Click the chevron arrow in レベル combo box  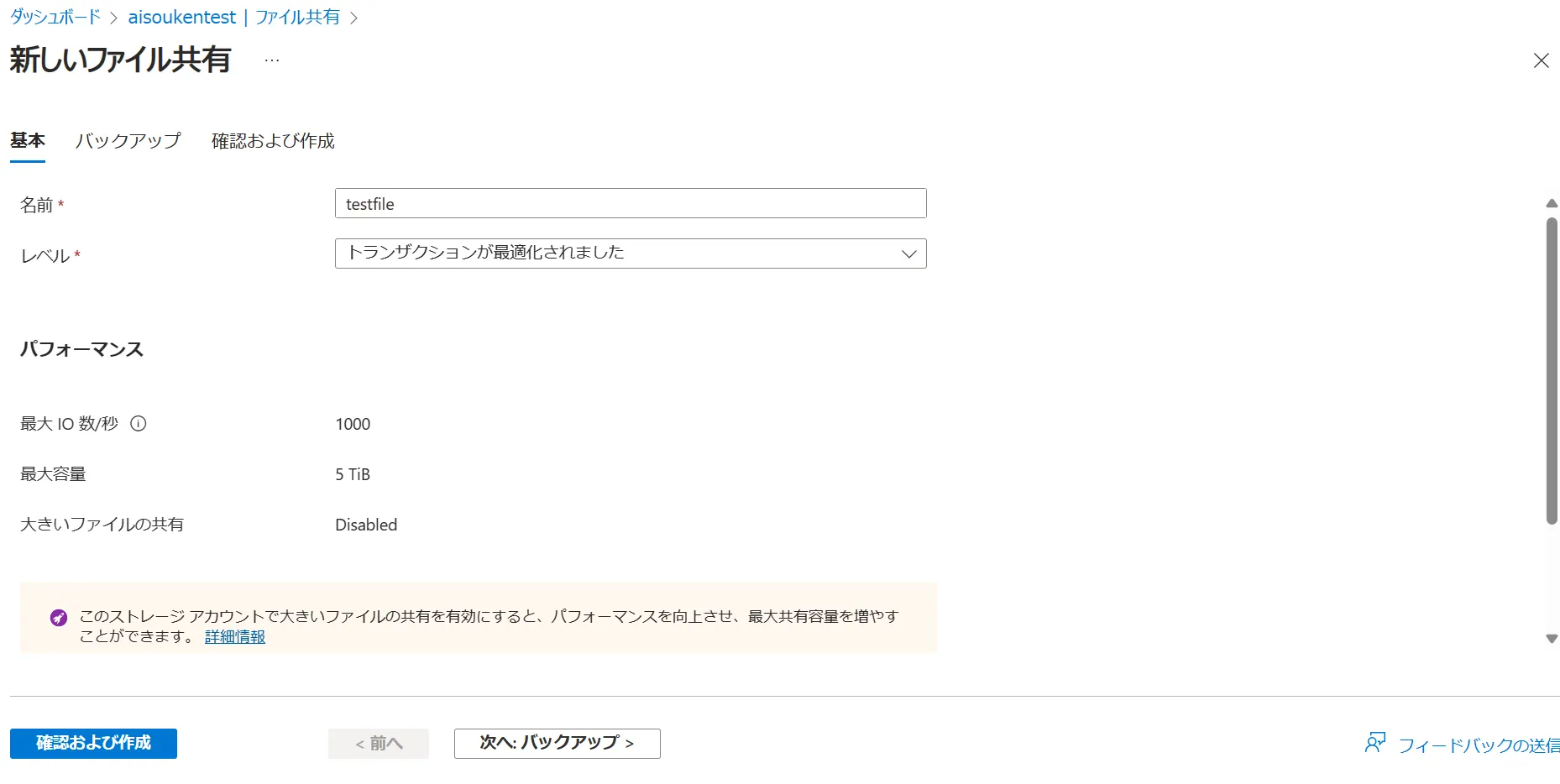[x=908, y=253]
